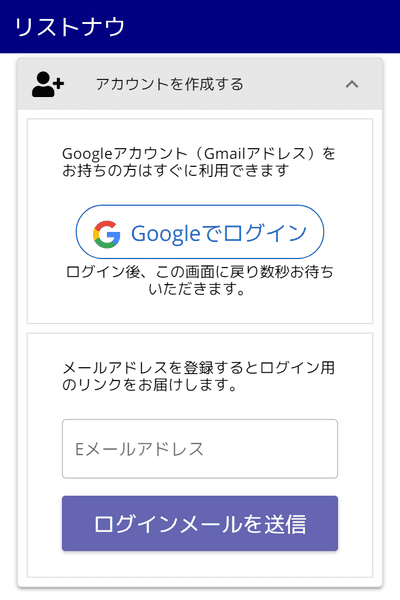Click the お持ちの方はすぐに利用できます text line
Screen dimensions: 400x600
click(x=176, y=171)
